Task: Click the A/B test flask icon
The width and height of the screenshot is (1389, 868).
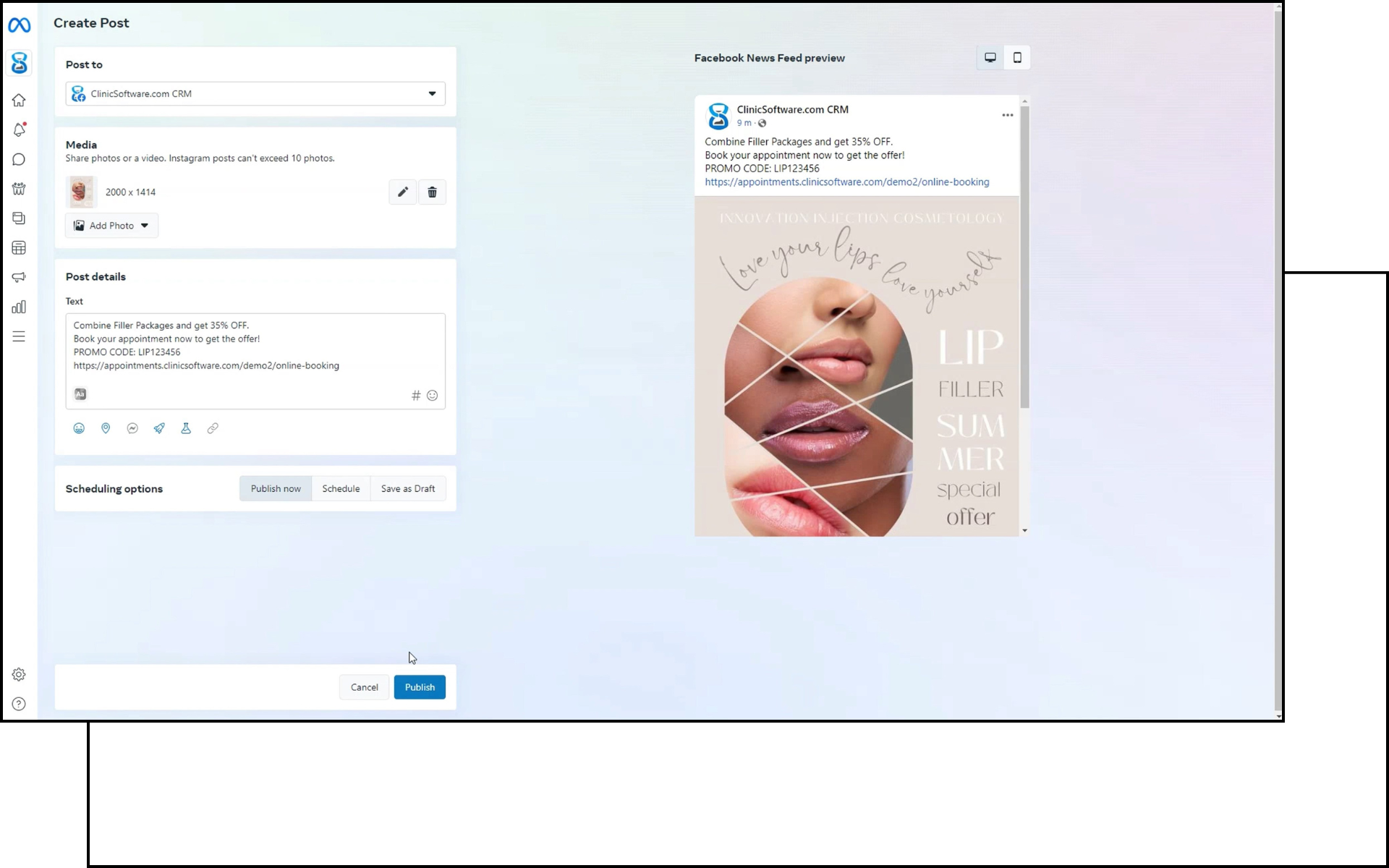Action: pyautogui.click(x=186, y=428)
